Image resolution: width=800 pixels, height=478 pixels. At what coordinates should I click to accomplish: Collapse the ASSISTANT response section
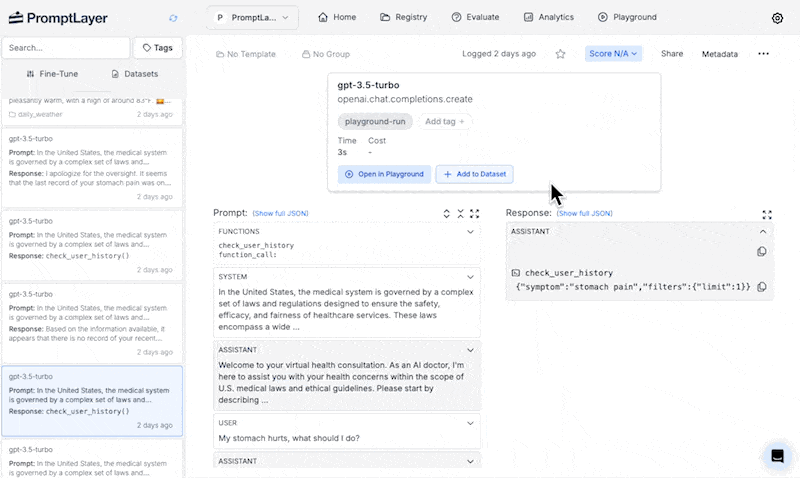763,231
